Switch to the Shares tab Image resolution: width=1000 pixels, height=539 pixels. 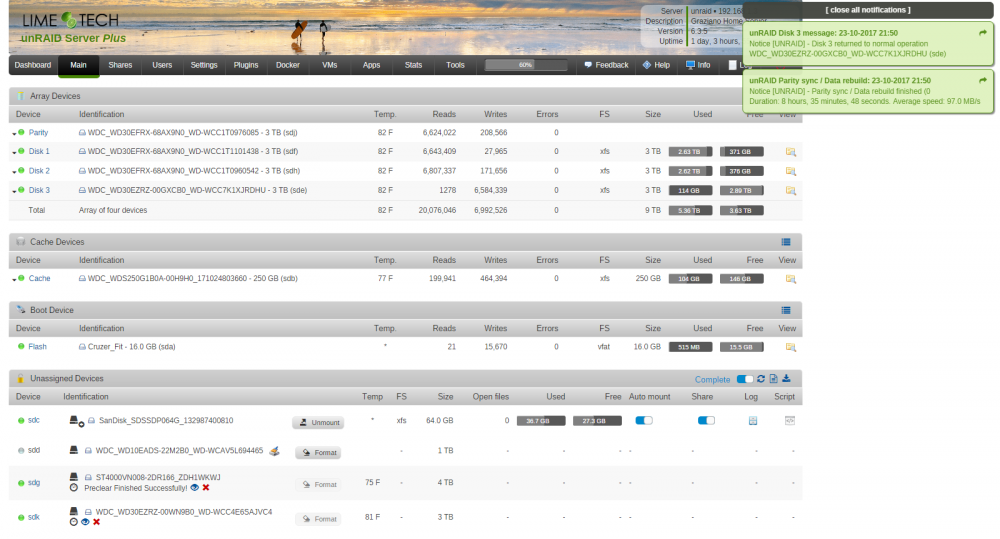(120, 65)
